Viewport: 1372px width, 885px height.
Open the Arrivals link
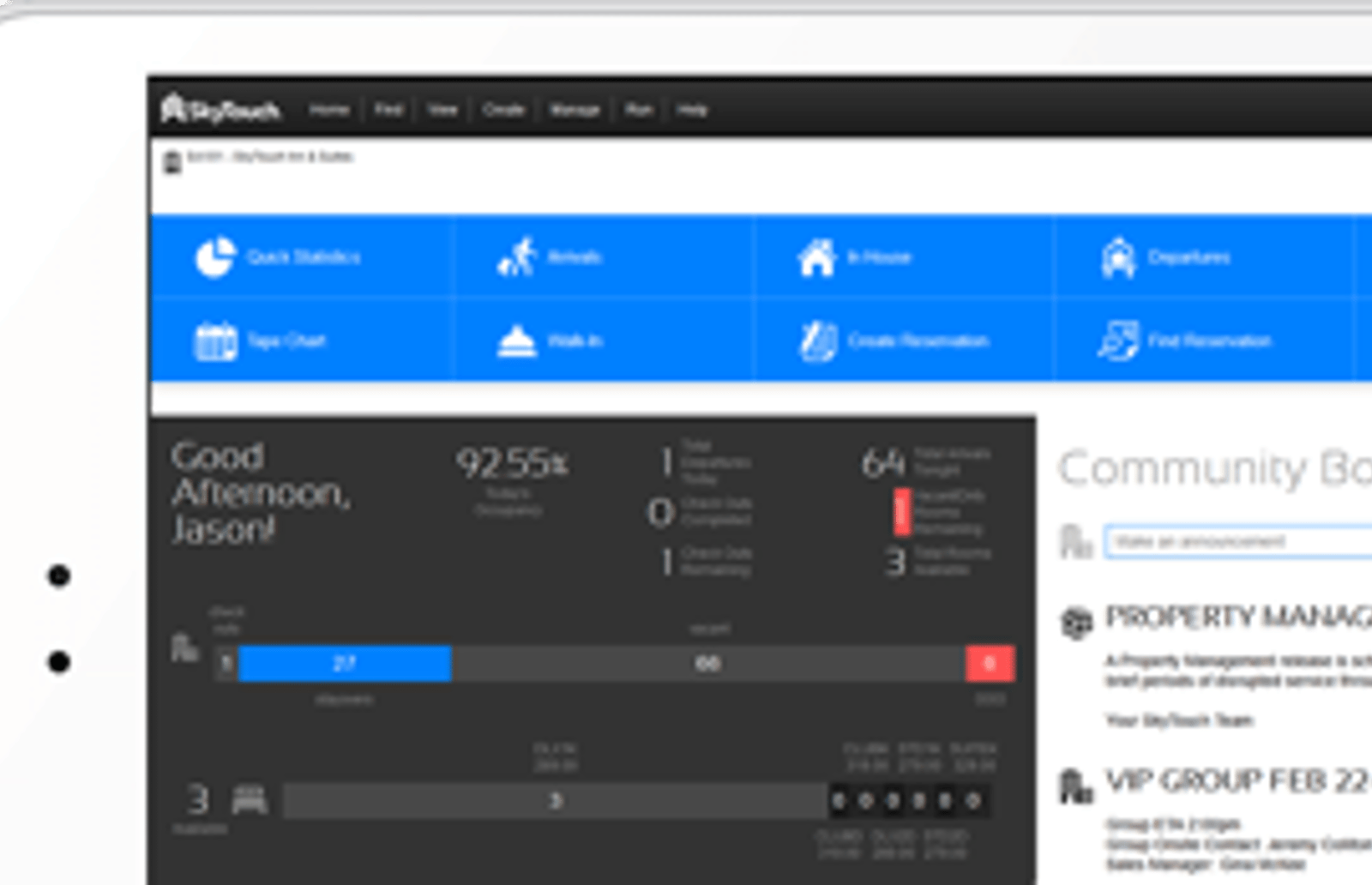(575, 256)
